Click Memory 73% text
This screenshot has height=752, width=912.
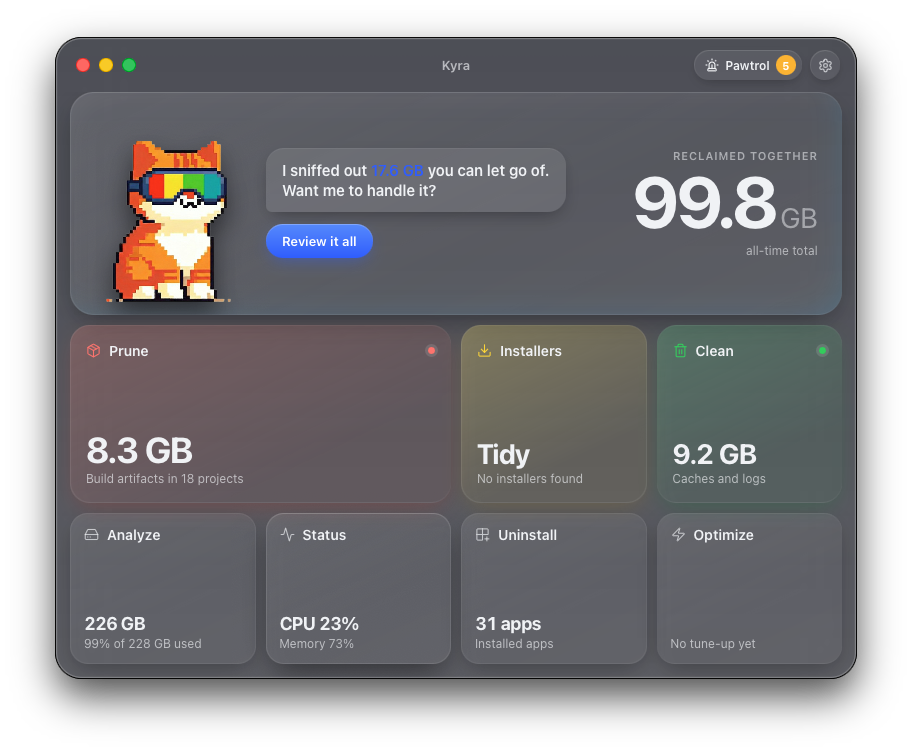316,644
